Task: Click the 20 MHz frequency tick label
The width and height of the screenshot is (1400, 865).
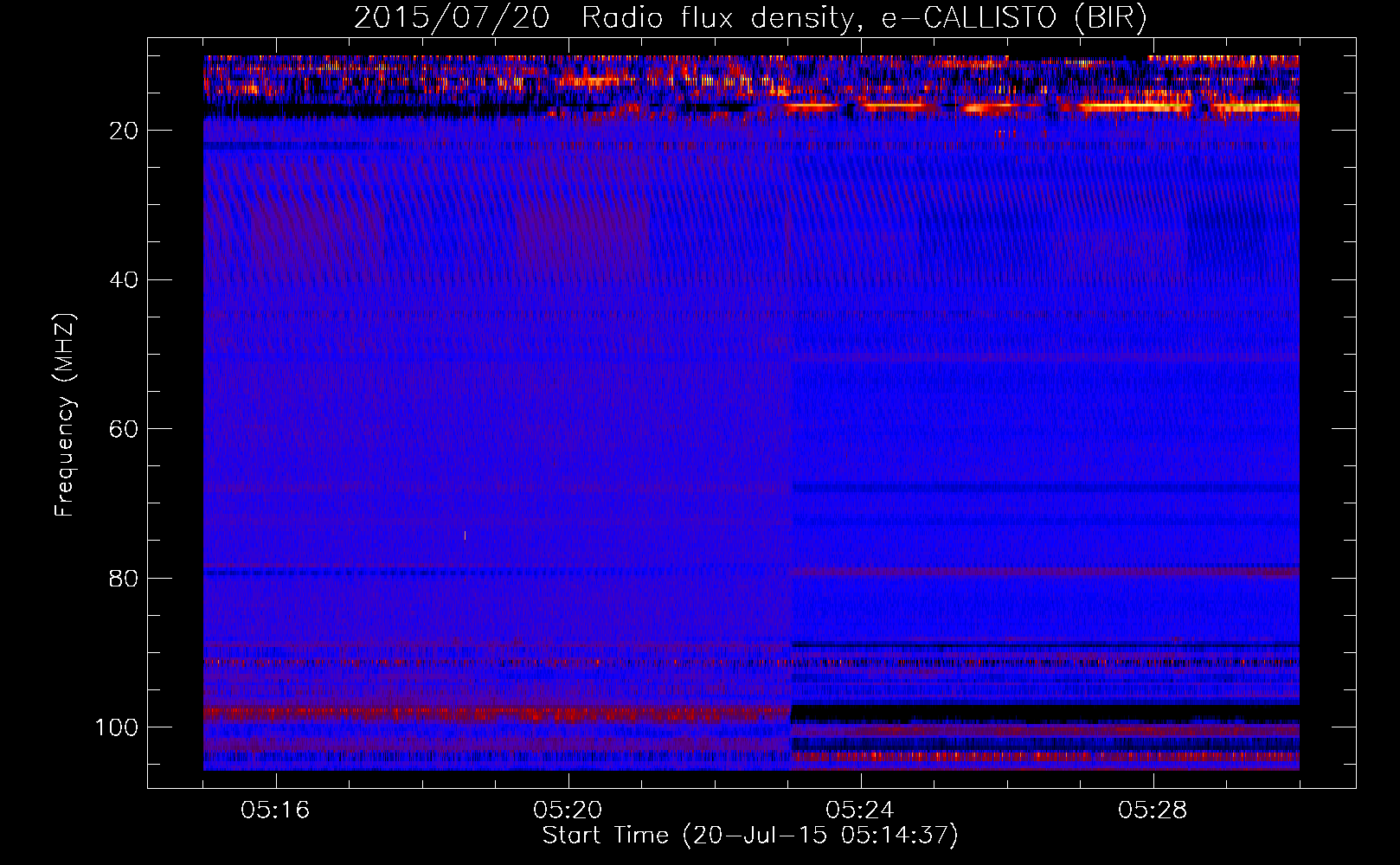Action: click(125, 131)
